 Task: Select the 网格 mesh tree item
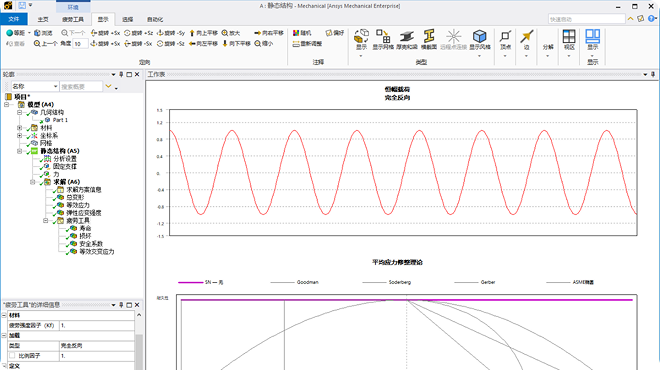[46, 143]
